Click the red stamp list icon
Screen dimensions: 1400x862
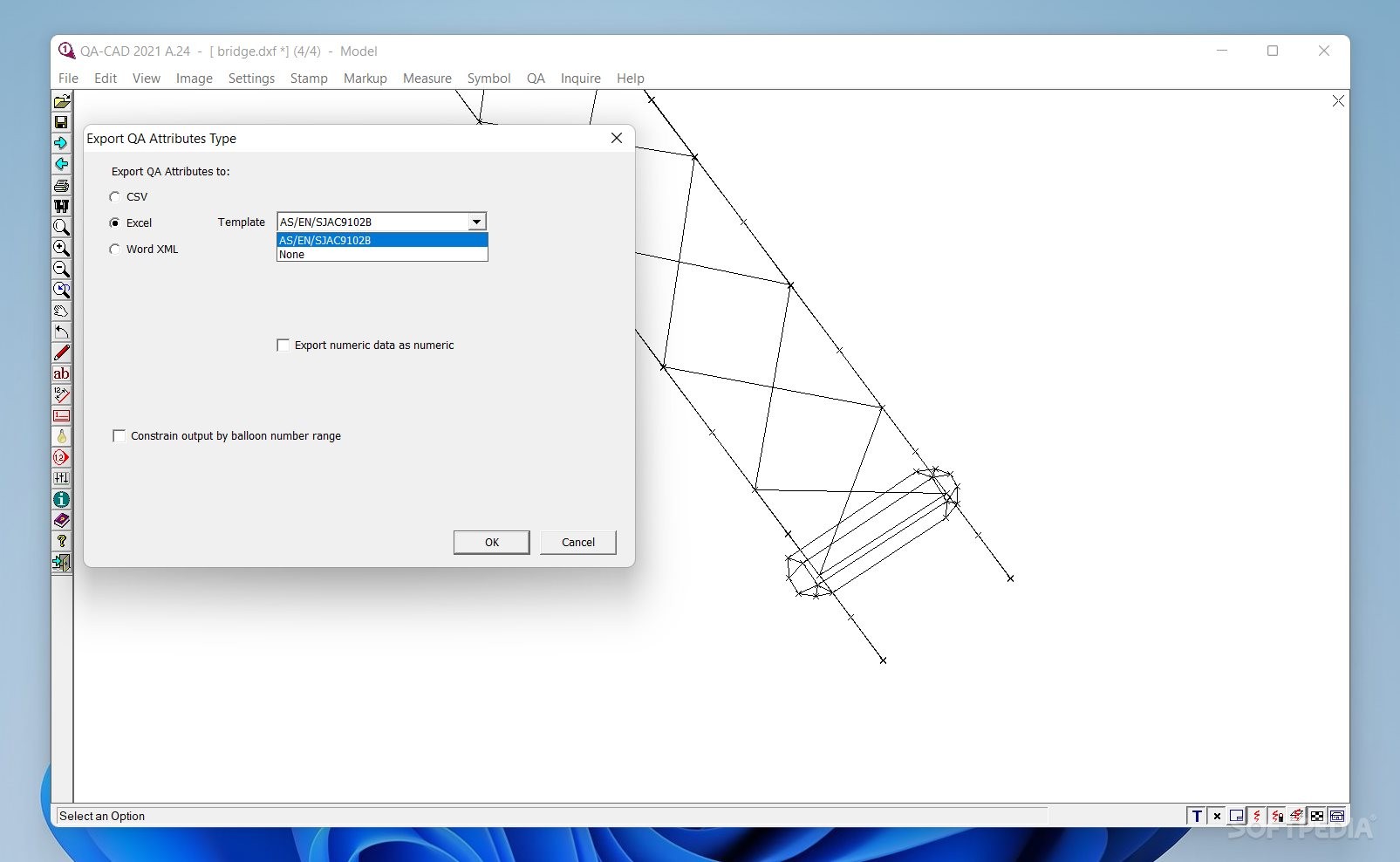61,416
